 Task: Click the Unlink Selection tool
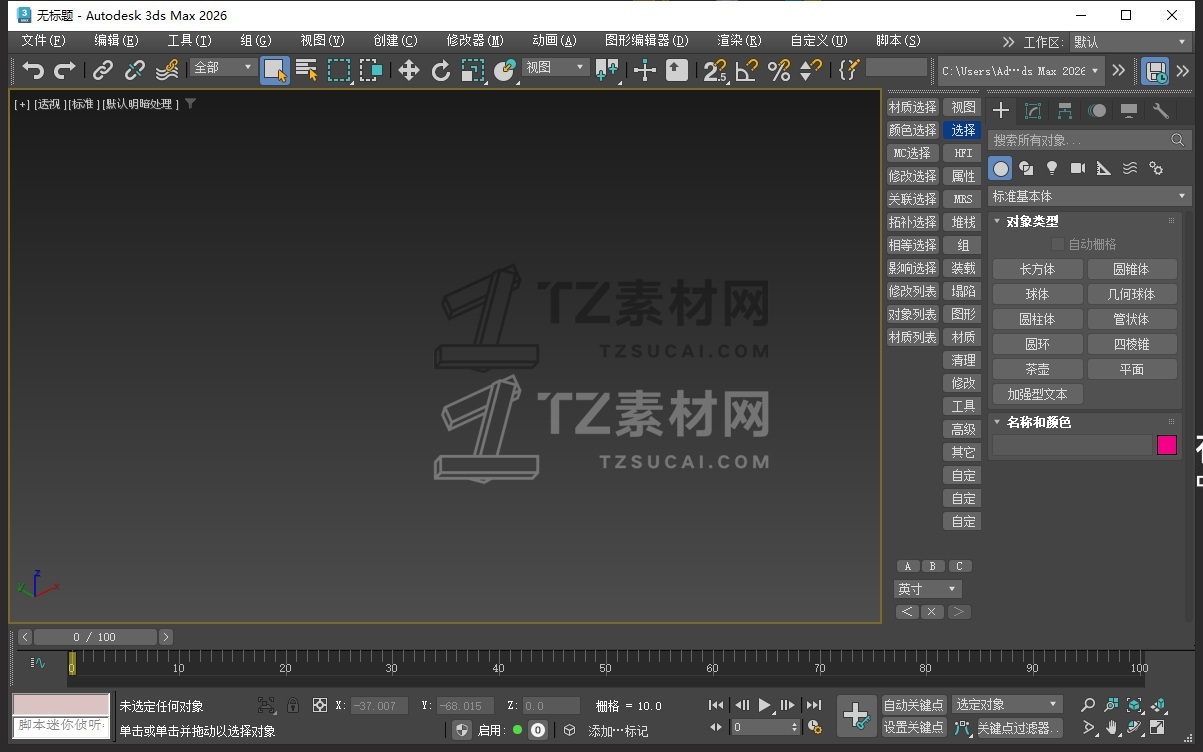pyautogui.click(x=135, y=70)
